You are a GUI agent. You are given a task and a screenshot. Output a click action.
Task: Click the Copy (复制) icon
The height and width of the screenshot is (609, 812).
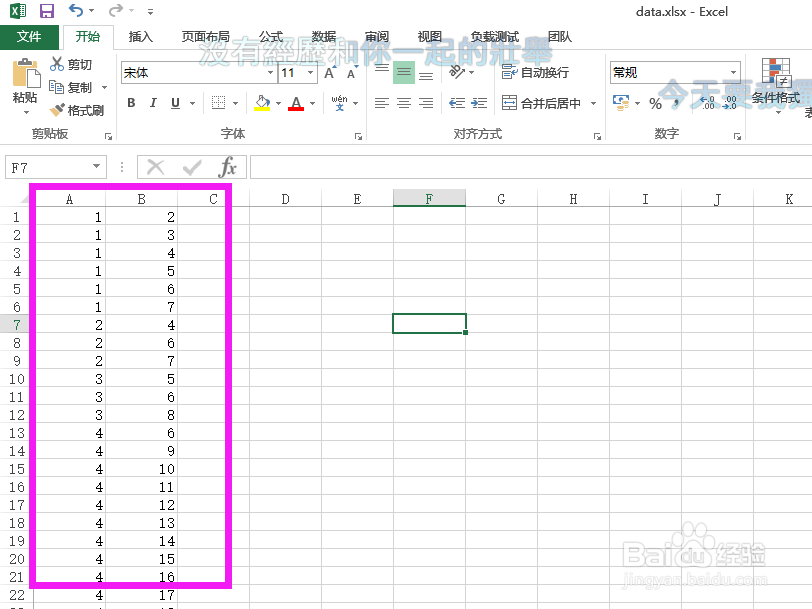[56, 87]
